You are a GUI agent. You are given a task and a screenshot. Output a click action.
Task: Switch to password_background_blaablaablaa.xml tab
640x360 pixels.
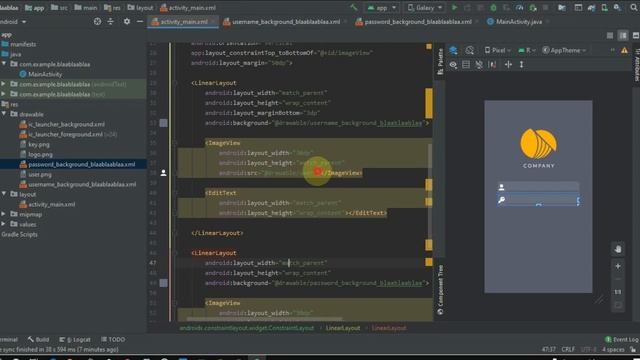[x=418, y=22]
